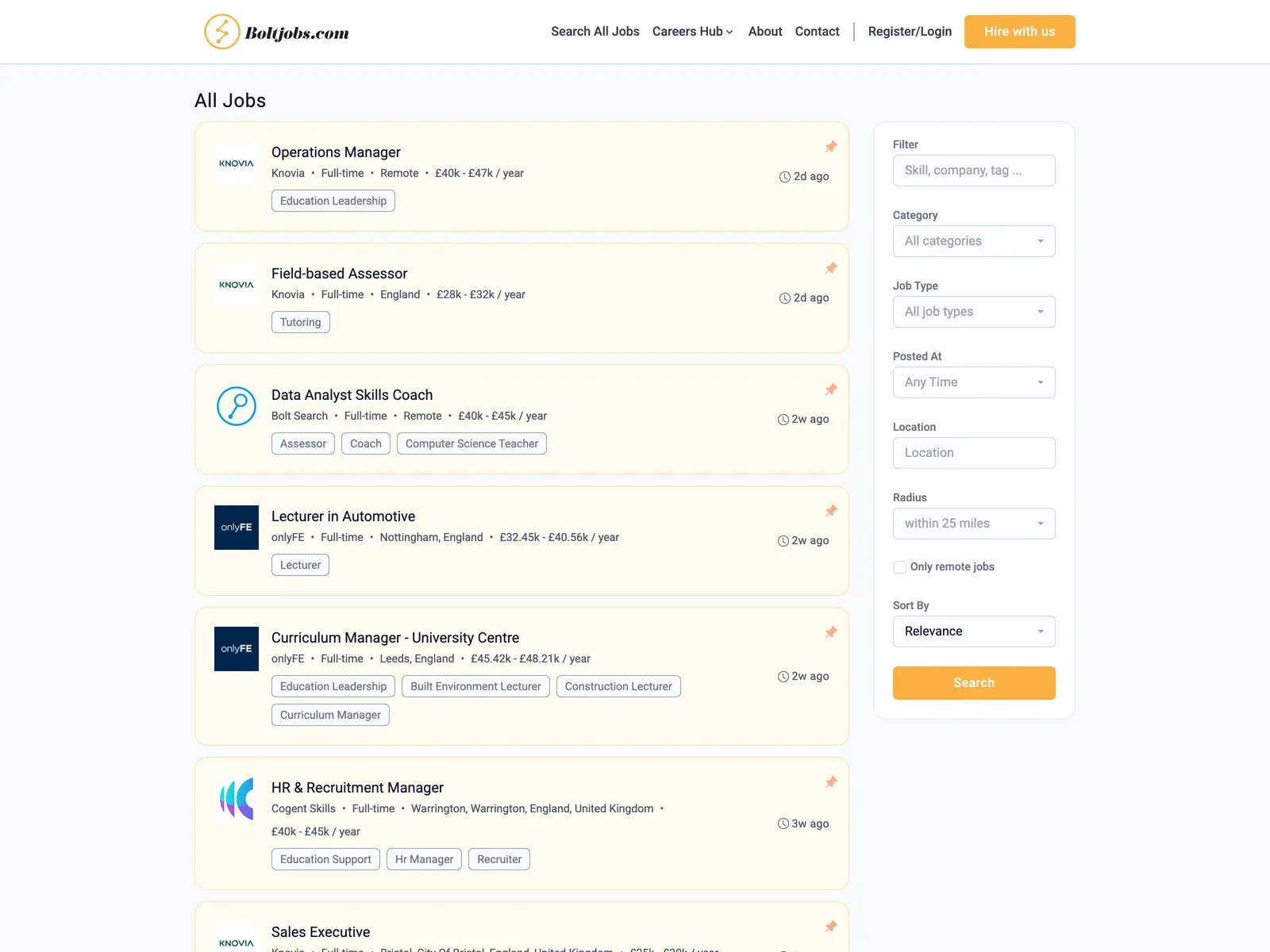Expand the Careers Hub menu
Image resolution: width=1270 pixels, height=952 pixels.
[x=692, y=32]
